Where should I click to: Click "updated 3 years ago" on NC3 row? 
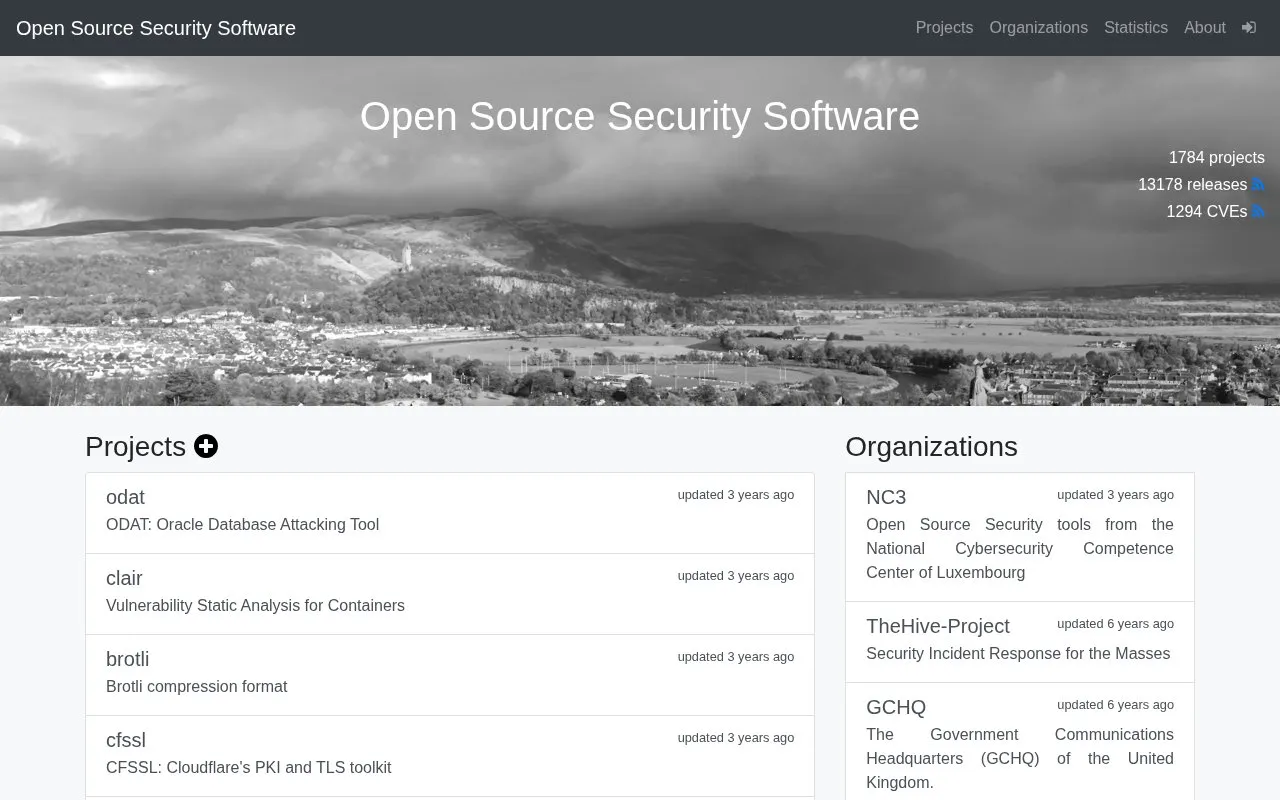coord(1116,495)
